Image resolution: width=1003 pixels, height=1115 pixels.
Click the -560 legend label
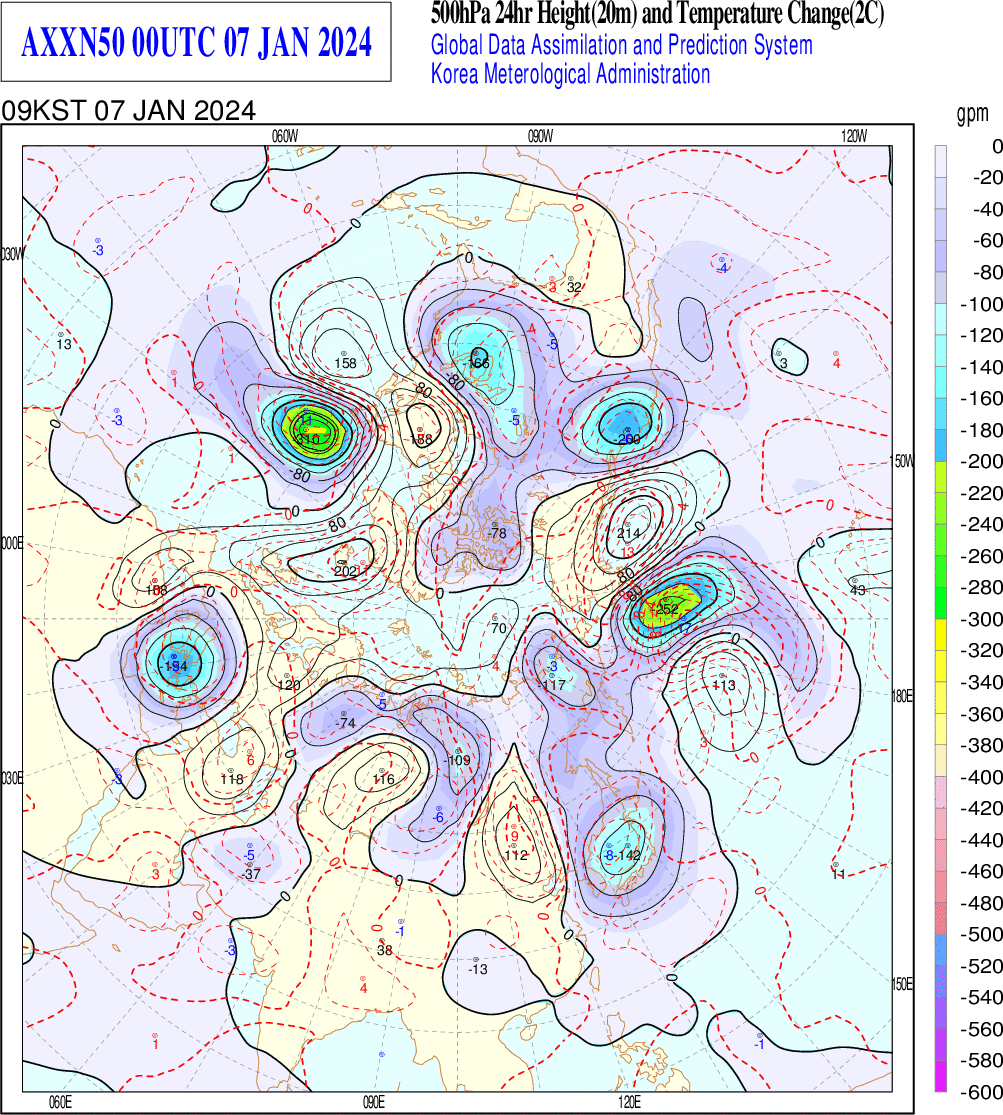pos(981,1029)
